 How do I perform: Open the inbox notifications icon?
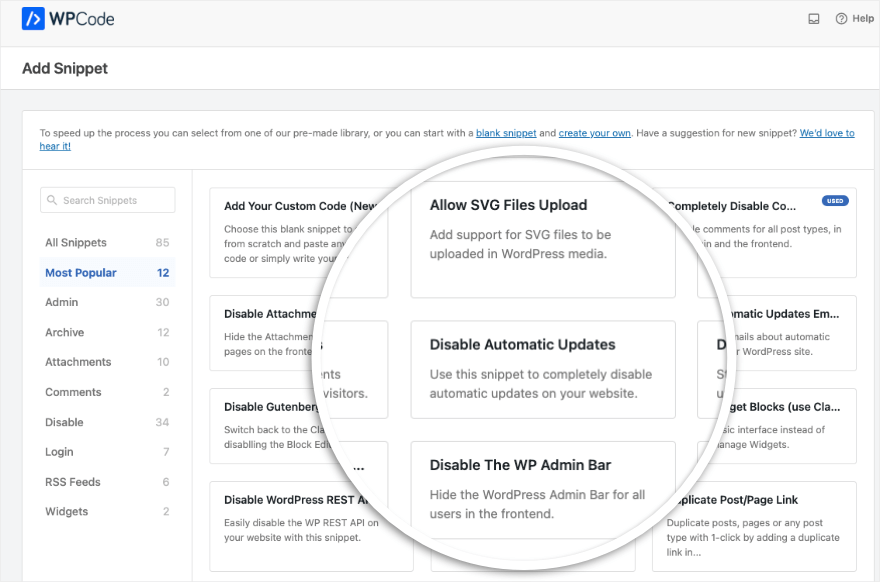[x=814, y=19]
